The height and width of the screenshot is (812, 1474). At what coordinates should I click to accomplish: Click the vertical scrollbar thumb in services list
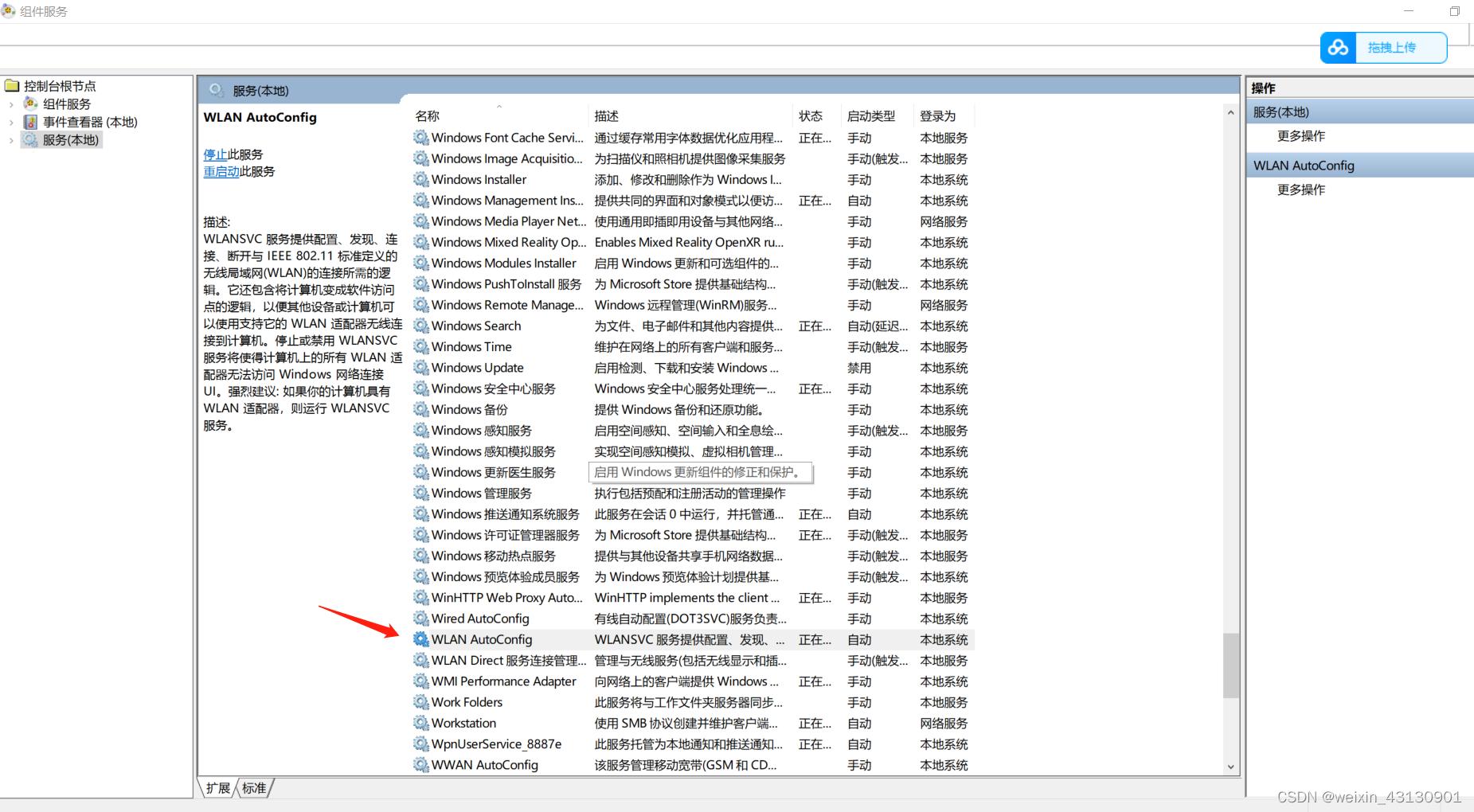point(1231,666)
